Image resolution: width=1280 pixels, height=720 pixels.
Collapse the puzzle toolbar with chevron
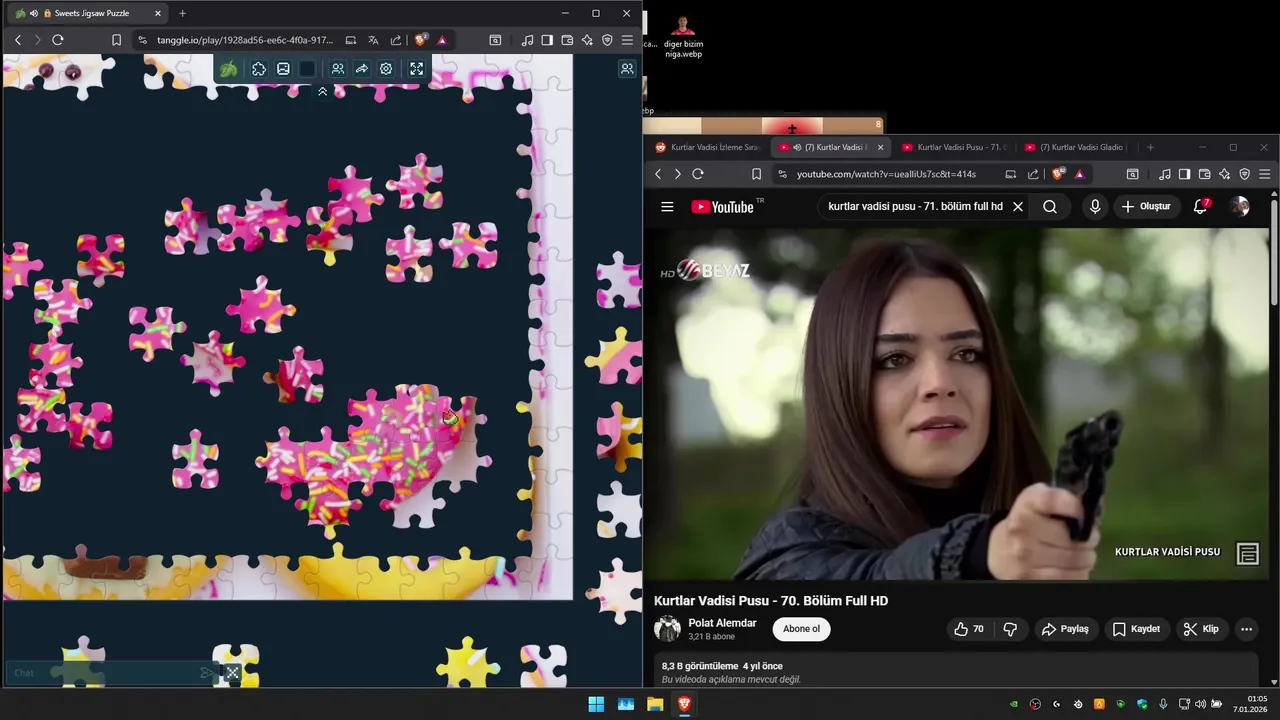[322, 91]
